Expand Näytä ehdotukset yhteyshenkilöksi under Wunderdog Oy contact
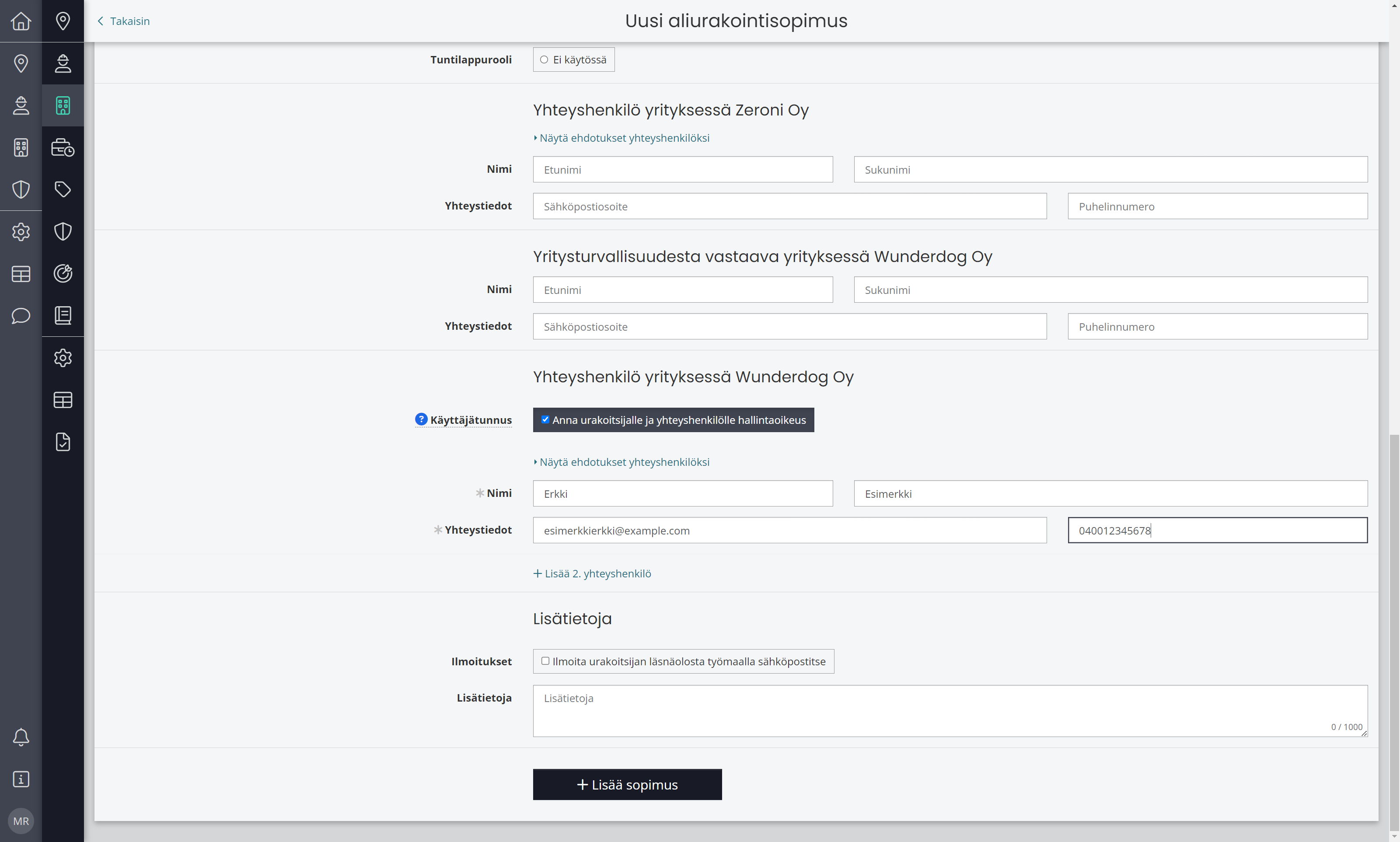The image size is (1400, 842). click(x=622, y=462)
